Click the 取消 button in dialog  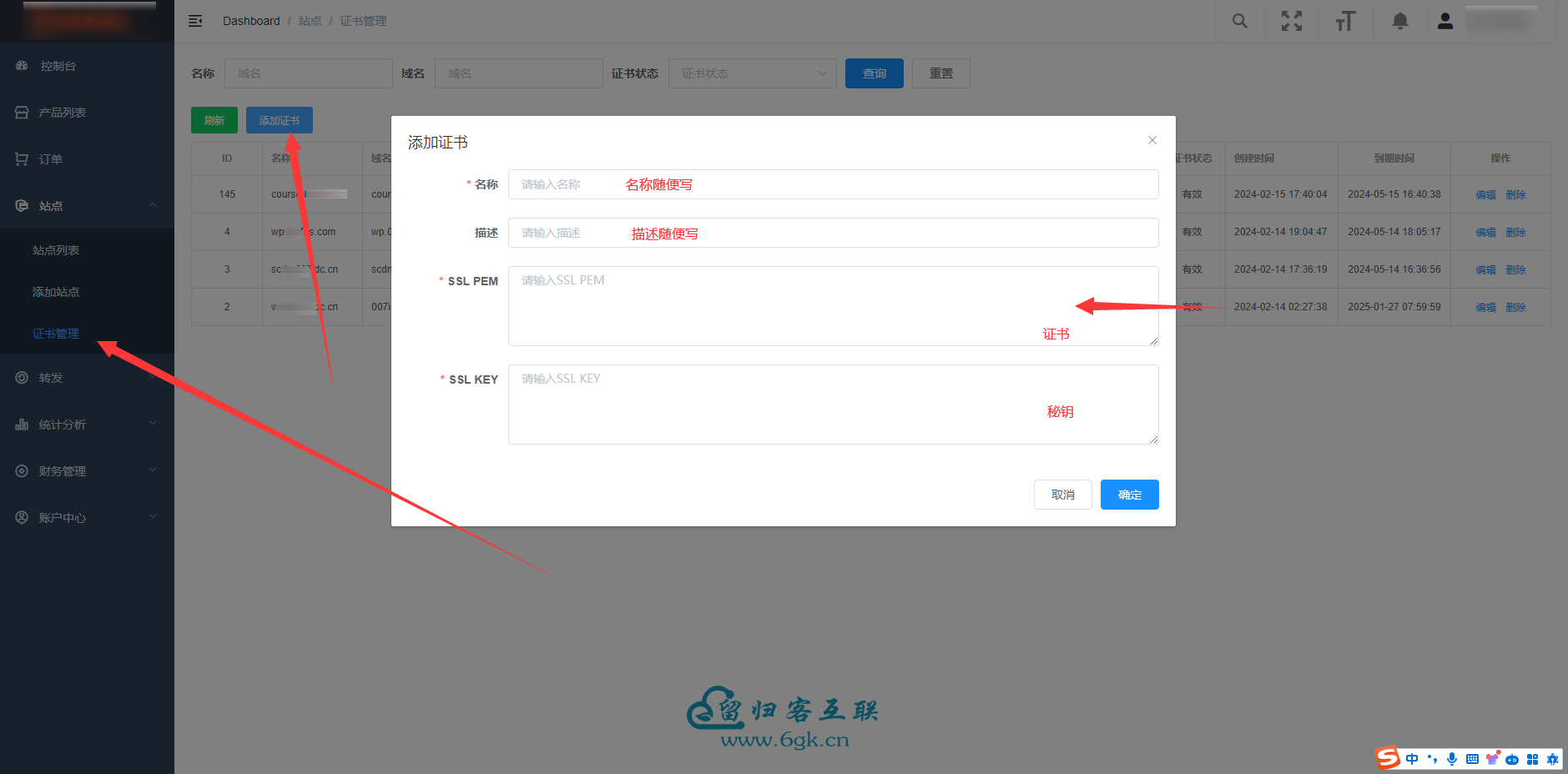click(x=1062, y=495)
